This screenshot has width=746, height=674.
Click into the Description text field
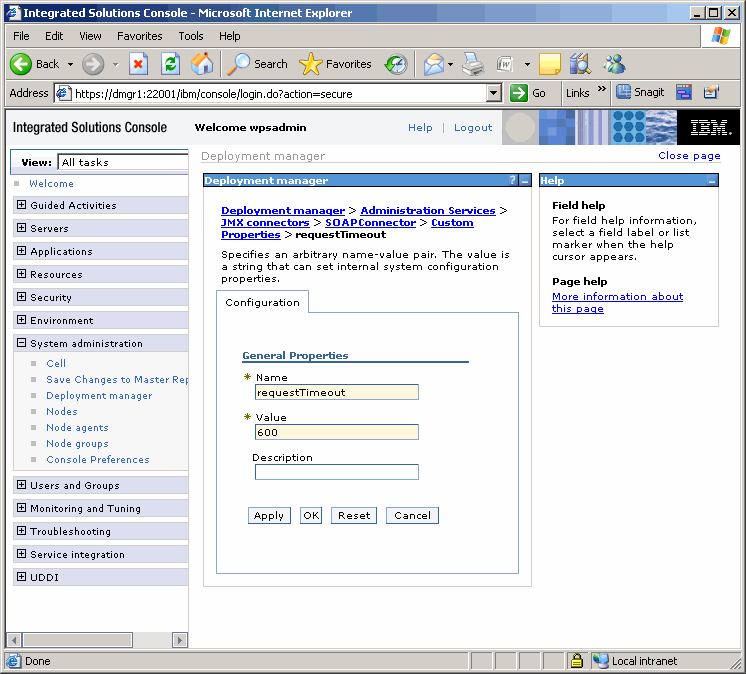point(336,472)
